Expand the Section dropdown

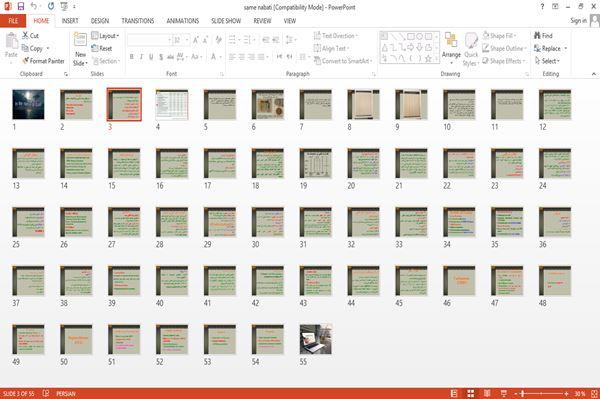[x=106, y=61]
